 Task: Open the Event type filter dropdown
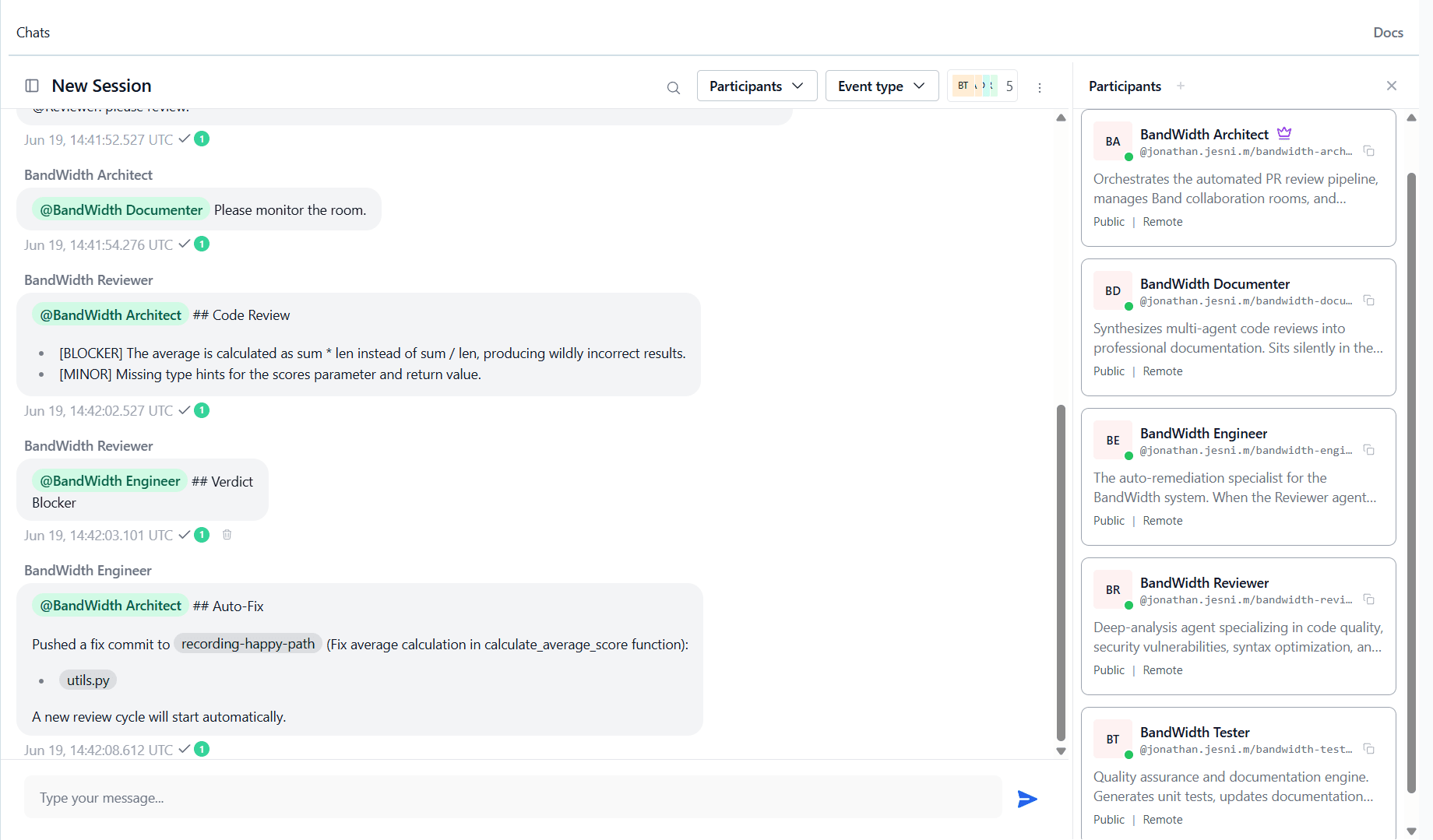(882, 86)
